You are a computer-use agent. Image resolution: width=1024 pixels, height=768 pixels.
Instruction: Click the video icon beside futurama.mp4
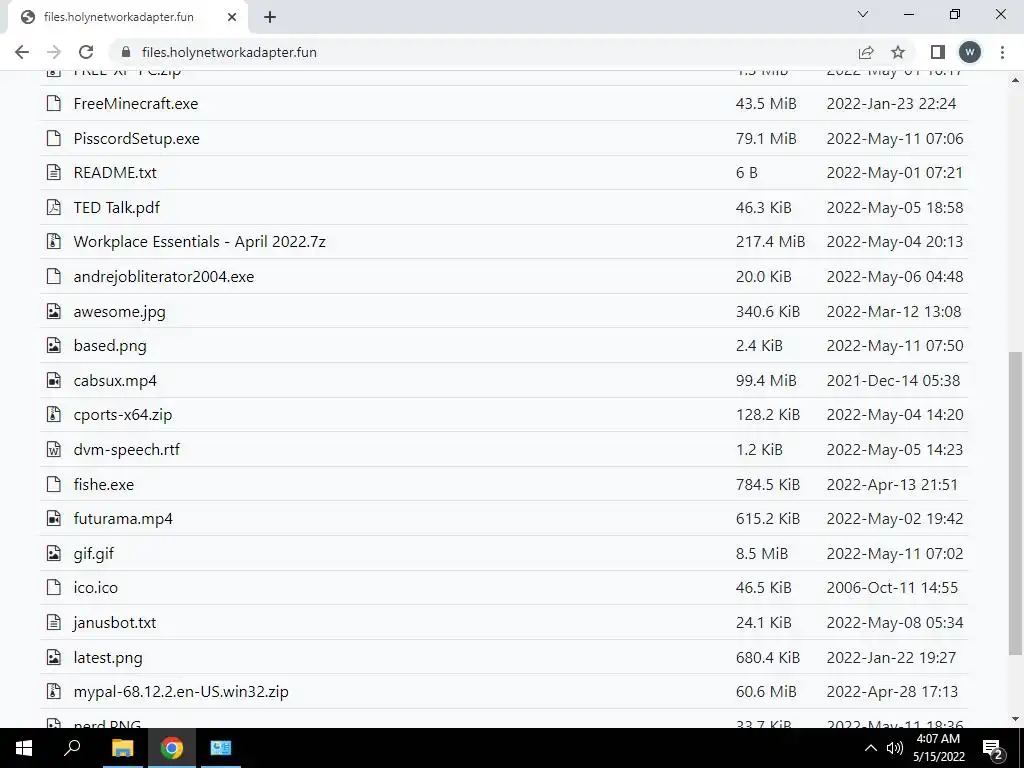pos(54,519)
